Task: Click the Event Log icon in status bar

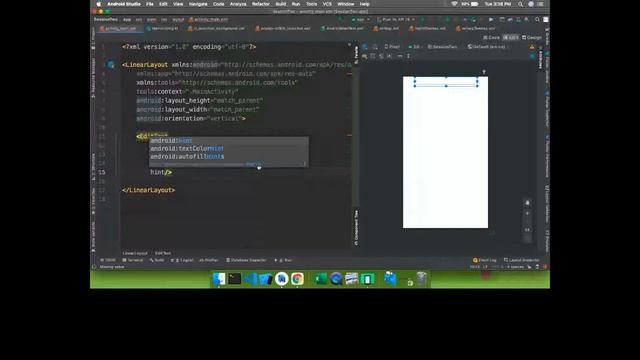Action: [x=484, y=260]
